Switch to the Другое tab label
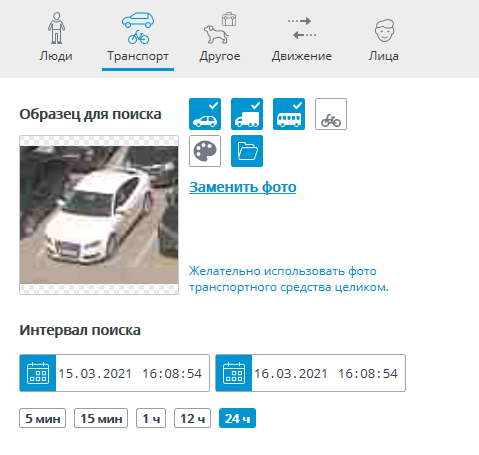The width and height of the screenshot is (479, 455). 220,56
